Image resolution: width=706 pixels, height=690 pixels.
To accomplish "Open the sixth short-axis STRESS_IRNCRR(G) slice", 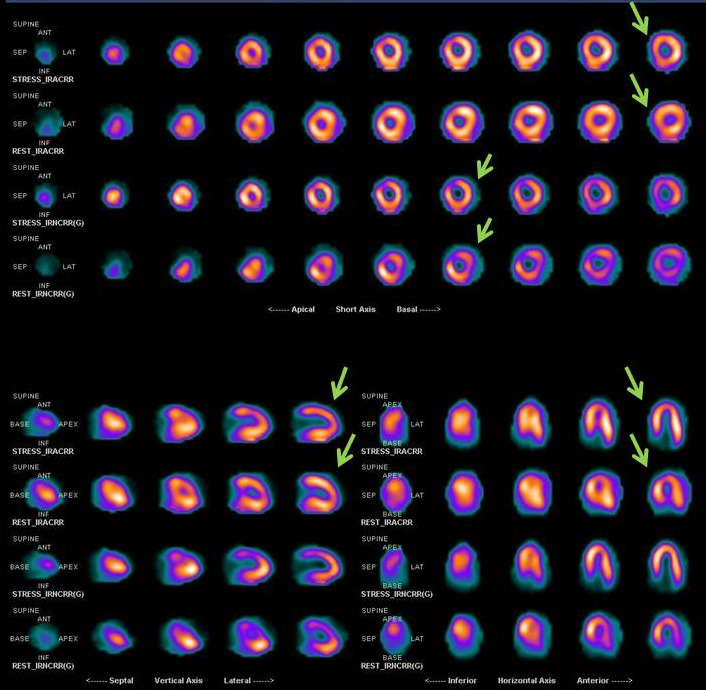I will [x=459, y=195].
